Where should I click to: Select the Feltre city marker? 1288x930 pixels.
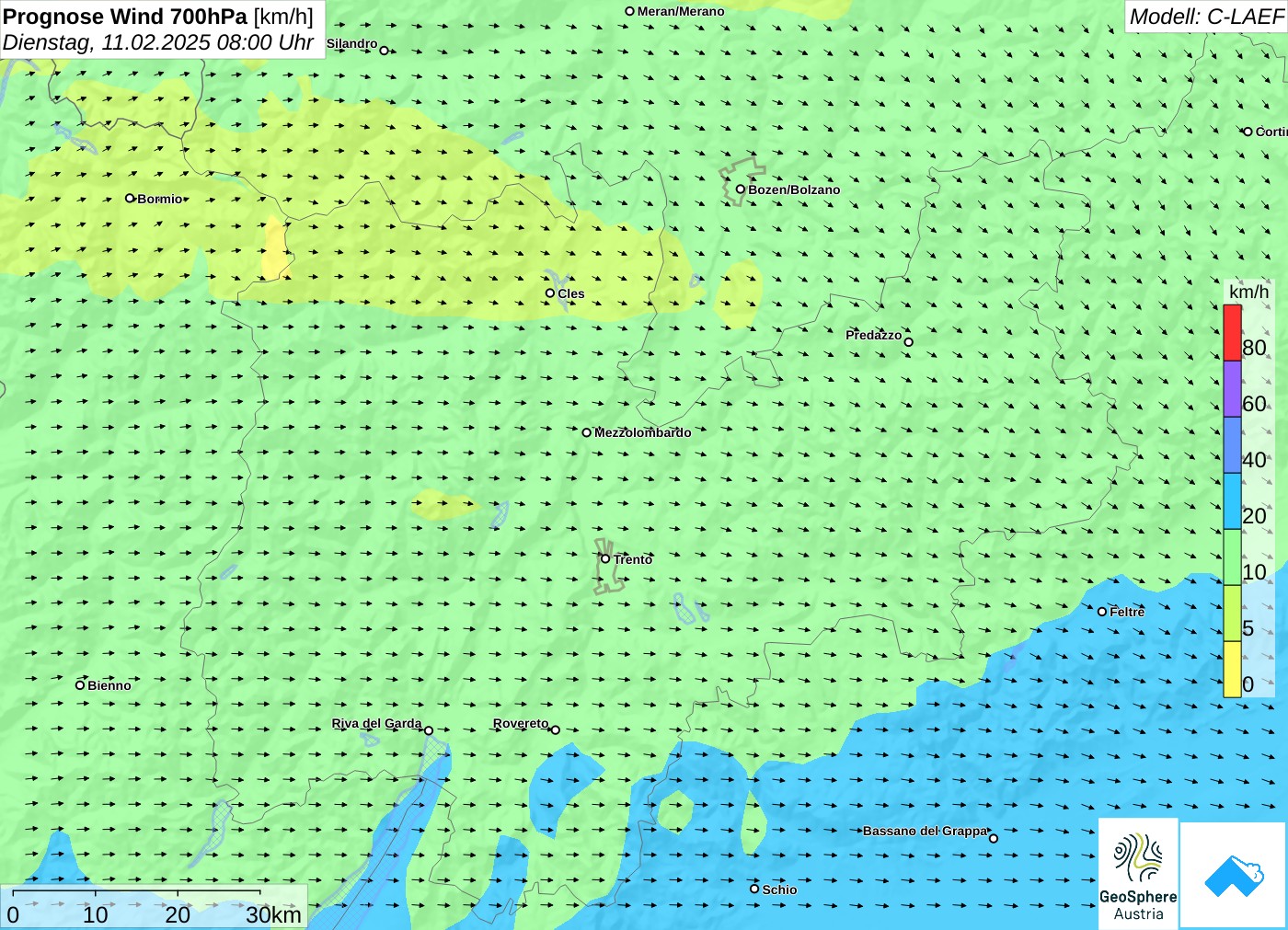(x=1102, y=612)
